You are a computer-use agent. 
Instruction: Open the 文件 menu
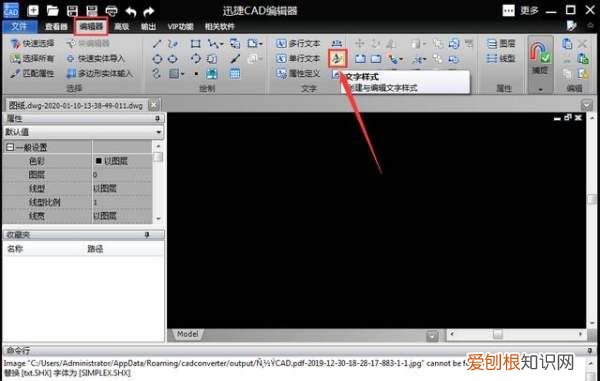[x=20, y=26]
